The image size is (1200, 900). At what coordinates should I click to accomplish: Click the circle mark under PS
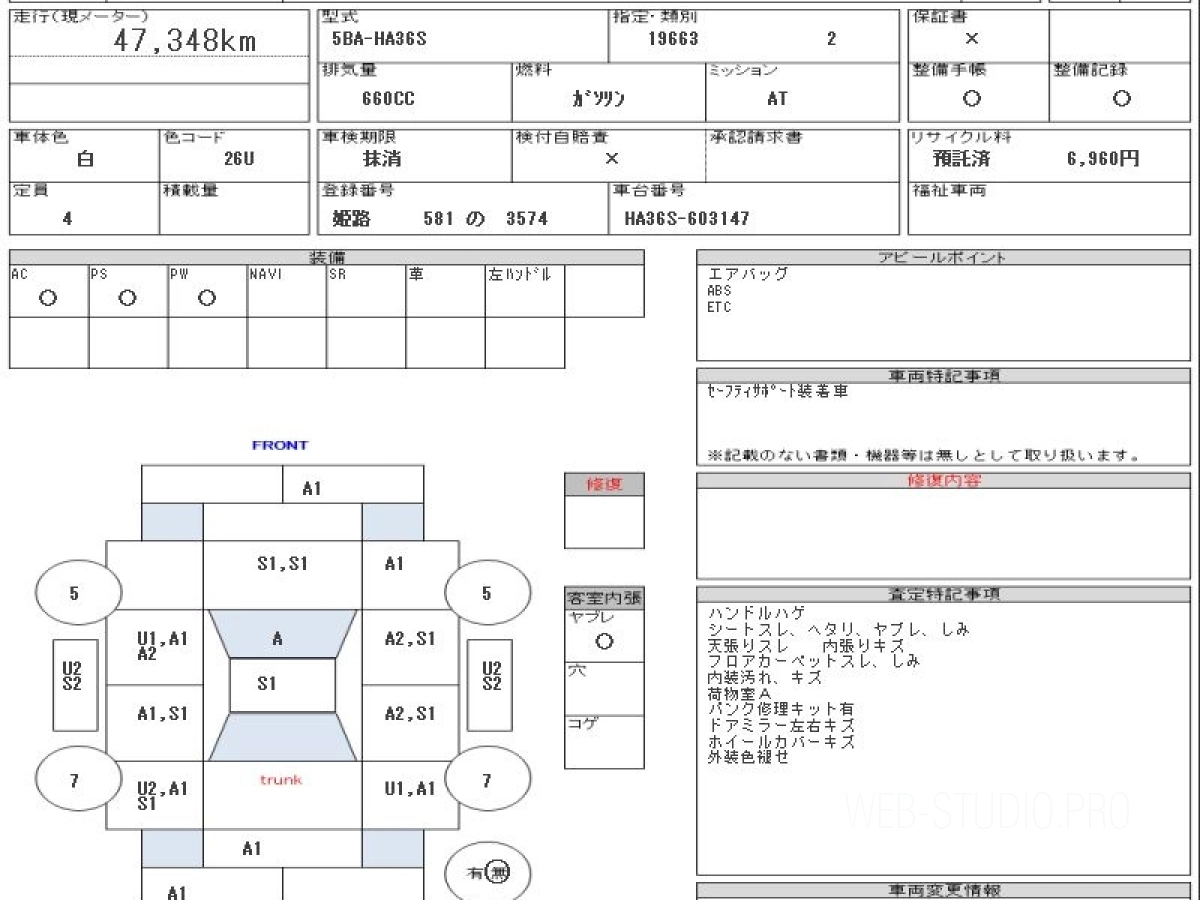click(127, 298)
